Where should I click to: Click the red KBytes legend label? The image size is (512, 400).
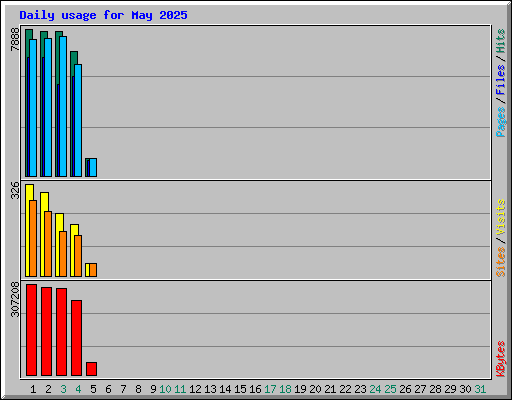tap(500, 359)
